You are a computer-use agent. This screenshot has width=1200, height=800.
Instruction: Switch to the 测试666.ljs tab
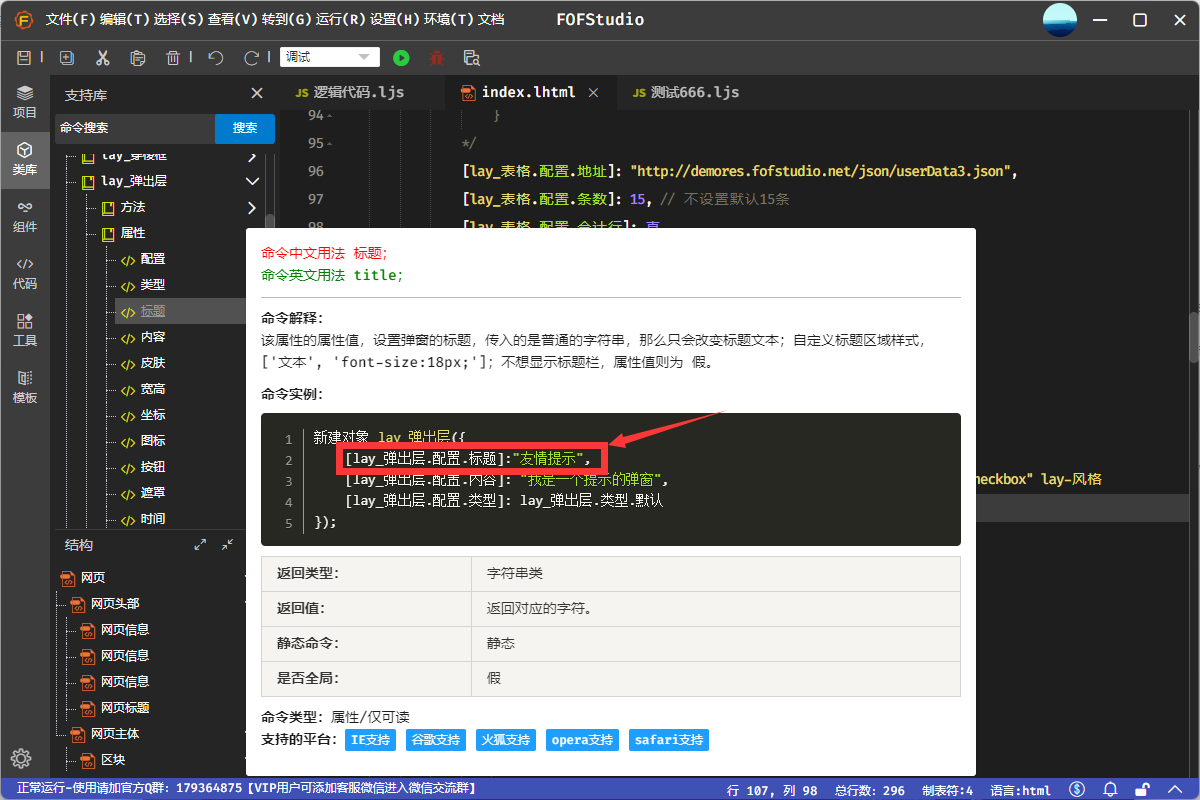tap(685, 92)
